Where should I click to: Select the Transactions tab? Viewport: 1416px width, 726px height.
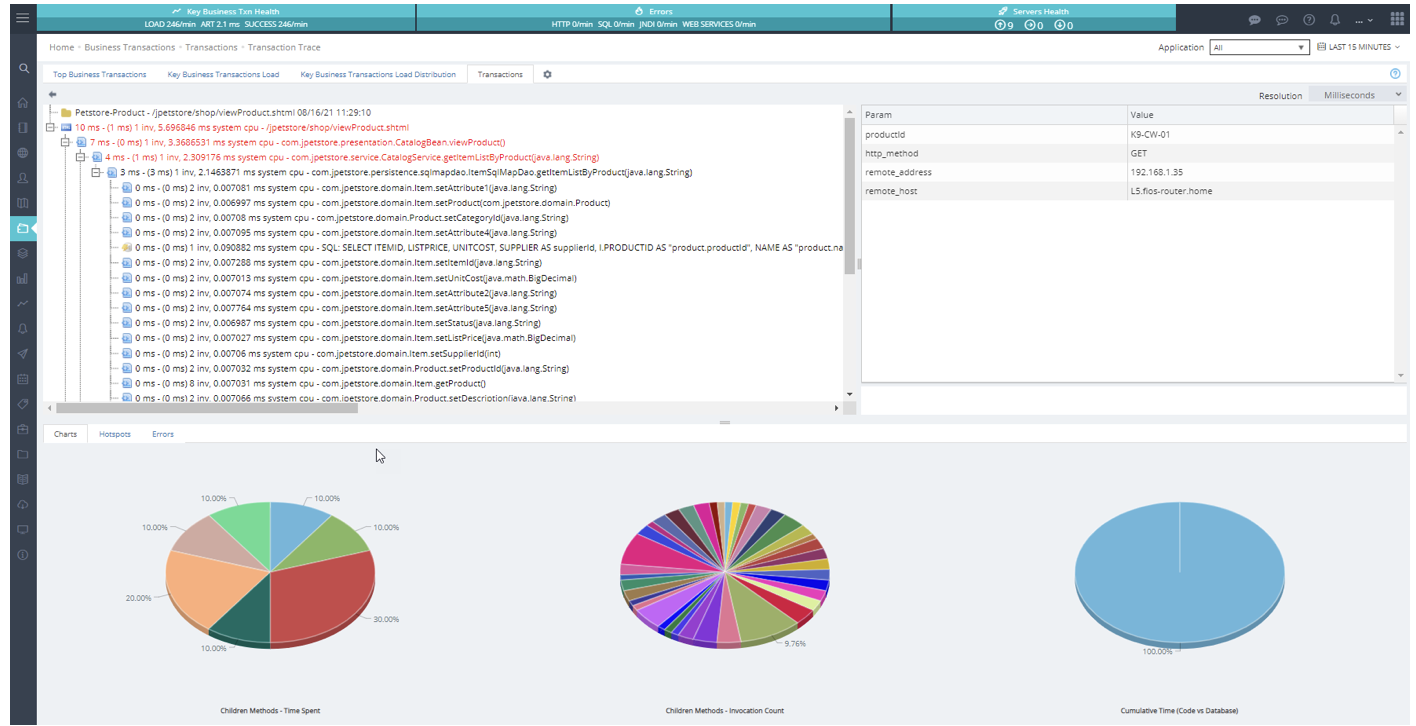(500, 74)
